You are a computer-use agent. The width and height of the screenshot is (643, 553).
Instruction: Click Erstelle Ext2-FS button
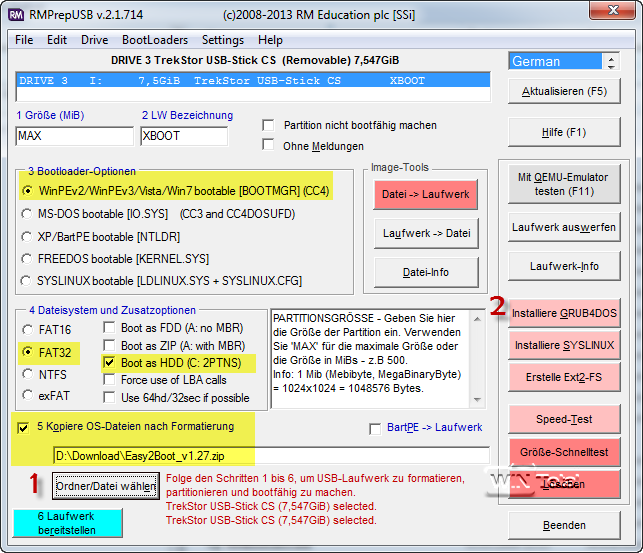click(564, 377)
